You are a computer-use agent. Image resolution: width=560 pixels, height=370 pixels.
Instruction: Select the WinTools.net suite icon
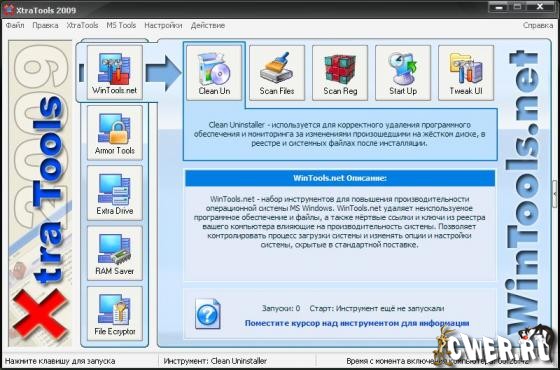point(115,72)
